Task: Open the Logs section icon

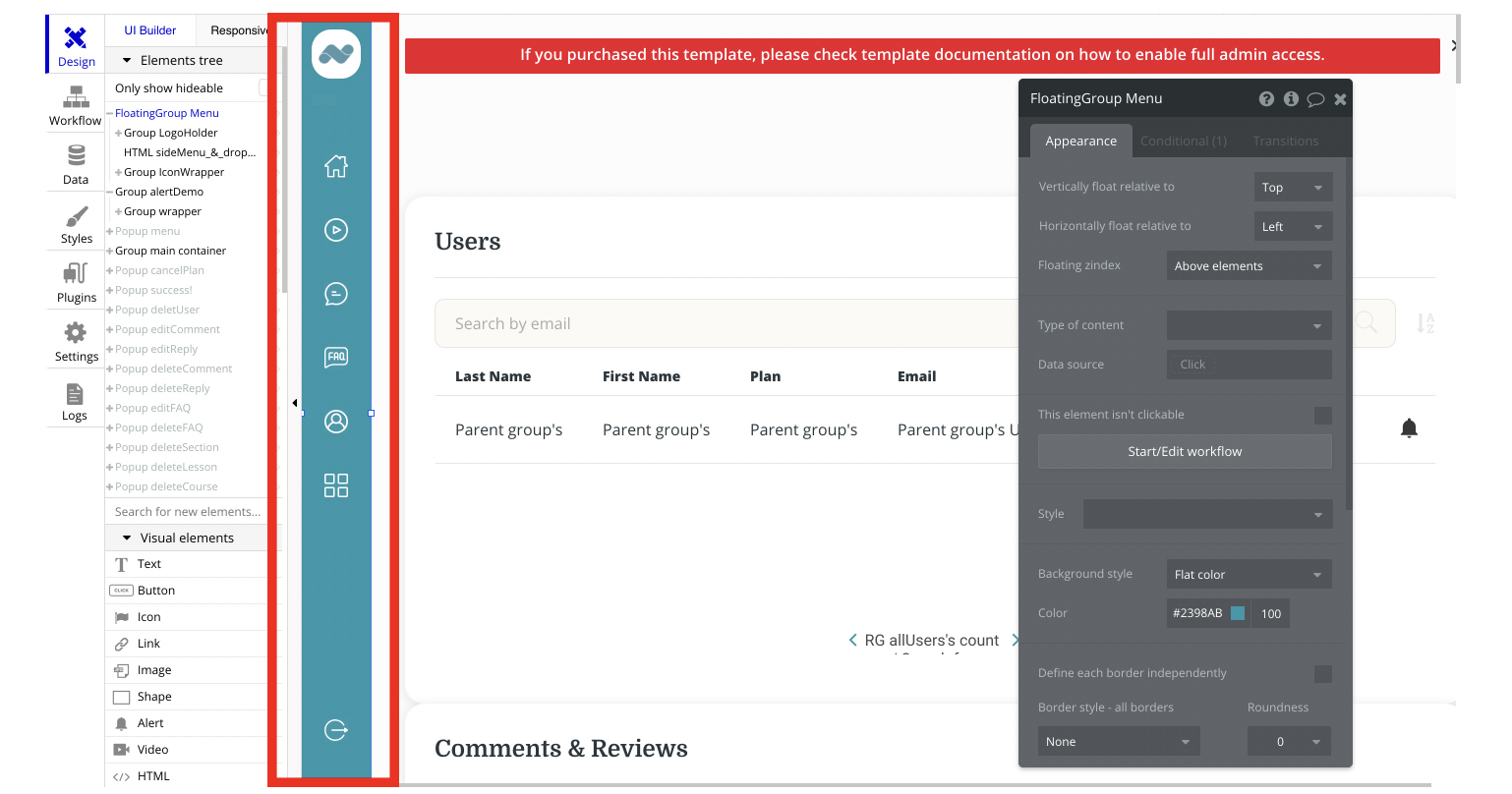Action: [x=75, y=394]
